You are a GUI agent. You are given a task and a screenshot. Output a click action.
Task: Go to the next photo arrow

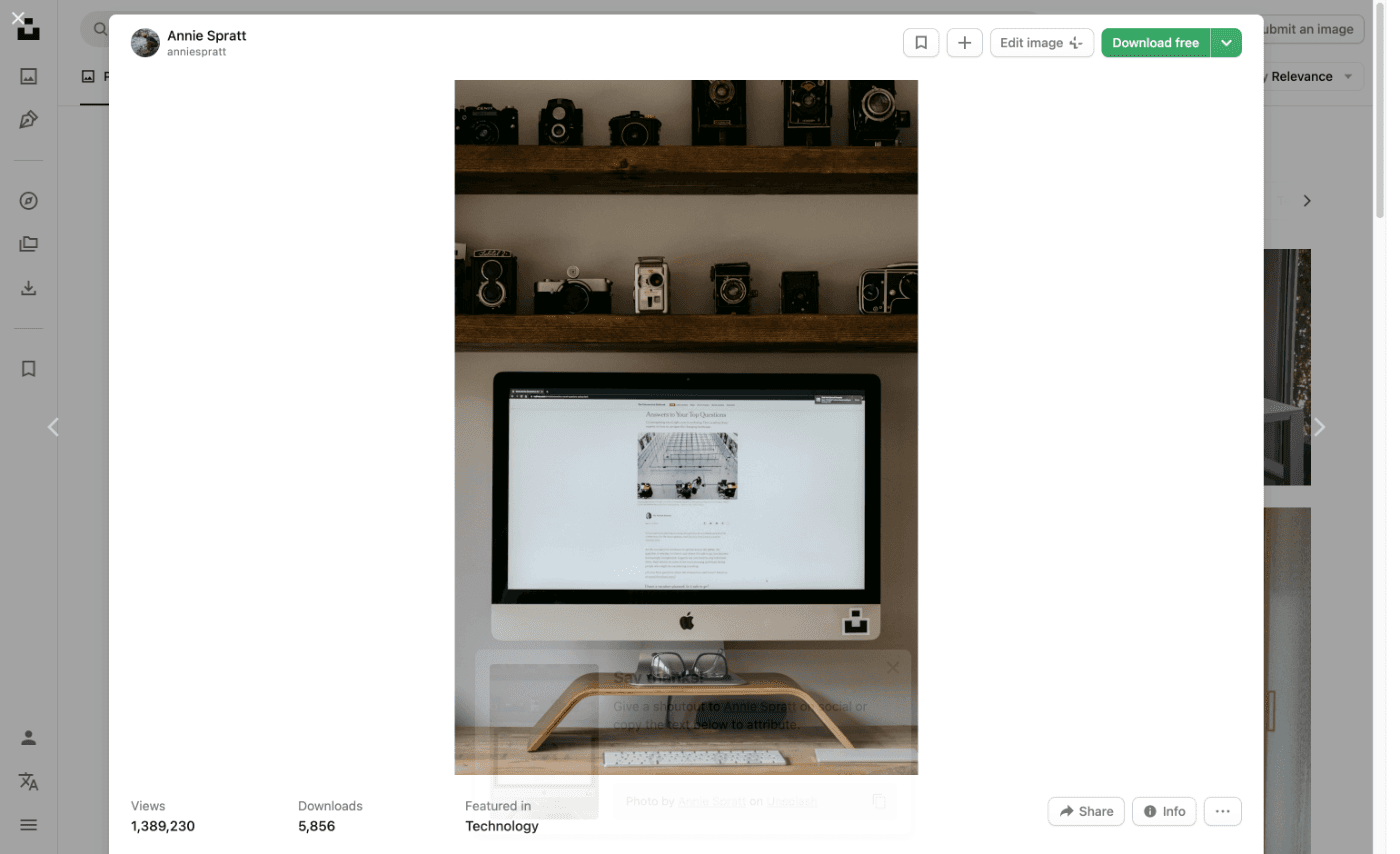1319,427
